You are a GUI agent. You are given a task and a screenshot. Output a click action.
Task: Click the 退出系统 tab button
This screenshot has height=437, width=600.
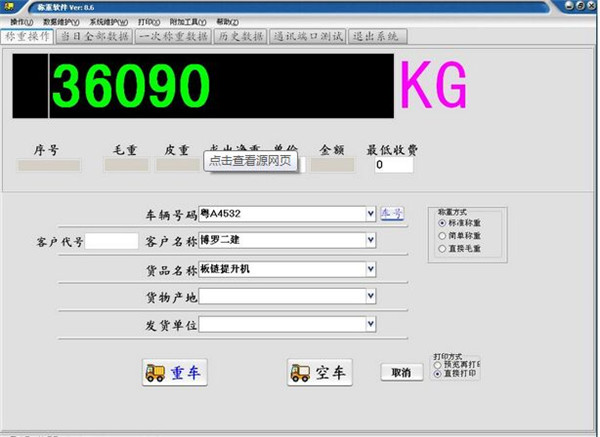[377, 36]
